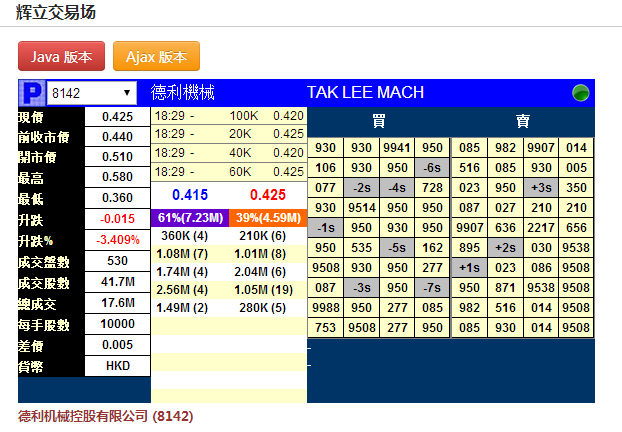Click the 總成交 value 17.6M
The image size is (622, 432).
pyautogui.click(x=117, y=303)
